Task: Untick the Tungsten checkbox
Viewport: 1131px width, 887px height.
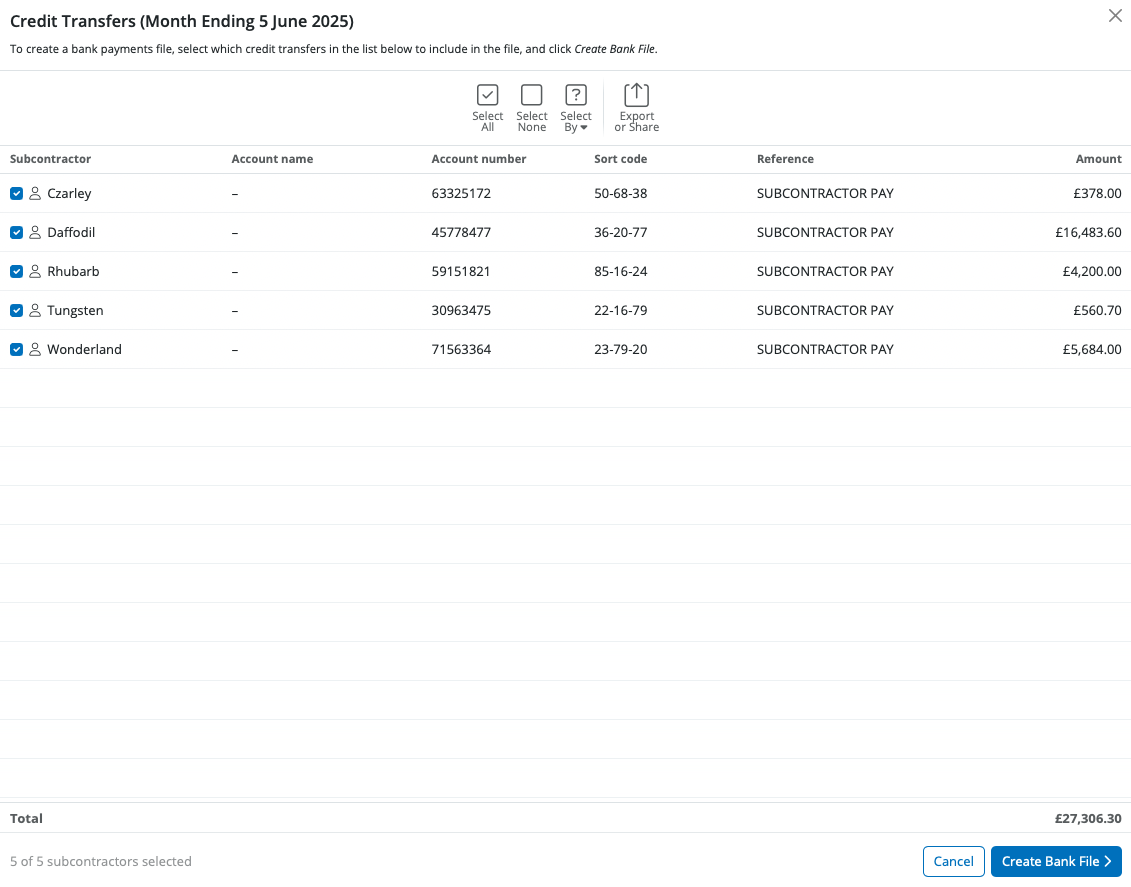Action: click(x=16, y=310)
